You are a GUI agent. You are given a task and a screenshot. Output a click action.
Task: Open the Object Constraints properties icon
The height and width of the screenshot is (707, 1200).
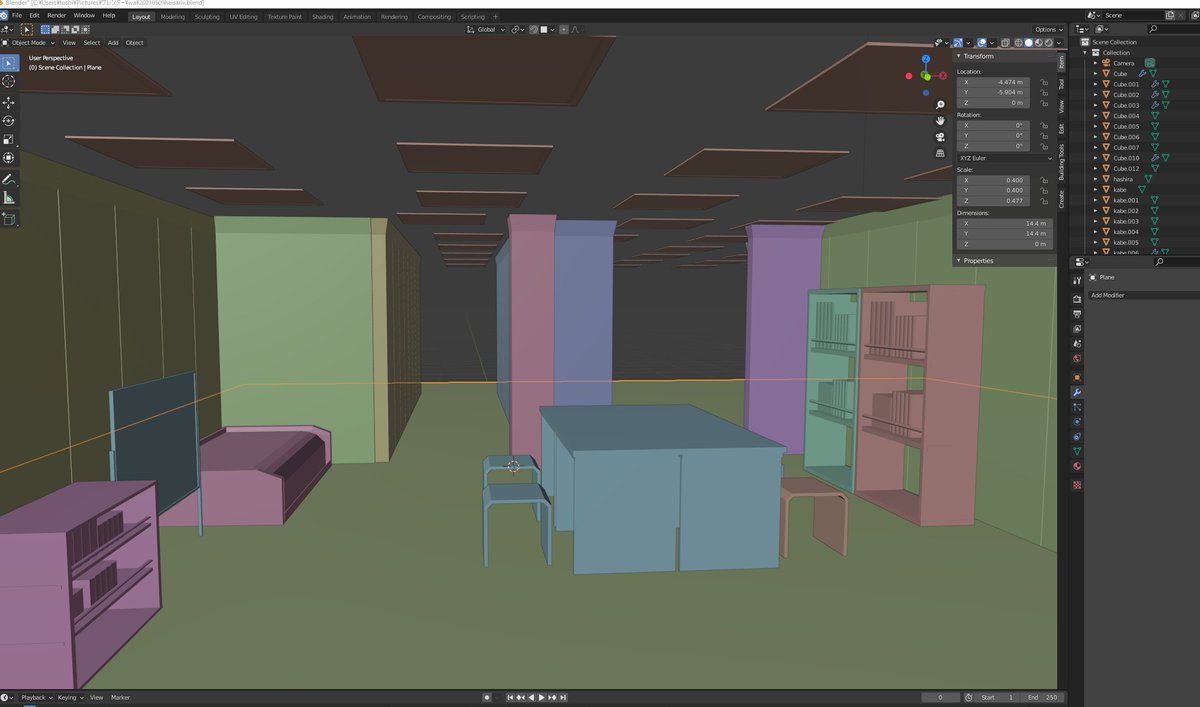[1076, 437]
